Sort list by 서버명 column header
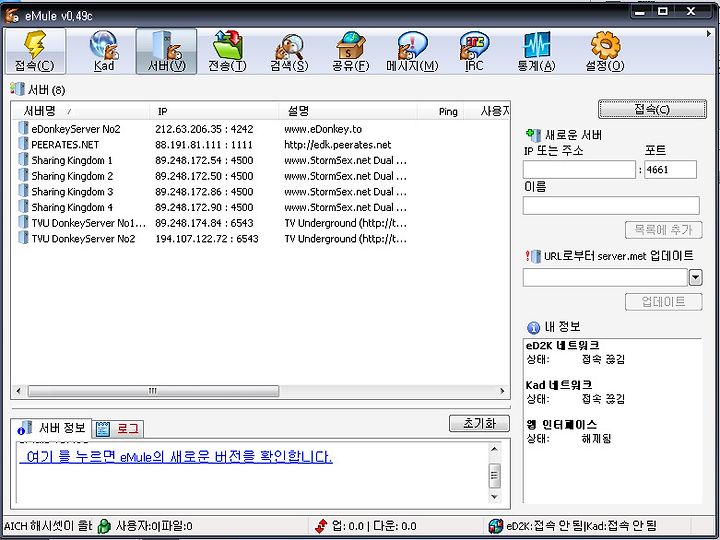The height and width of the screenshot is (540, 720). (x=80, y=111)
